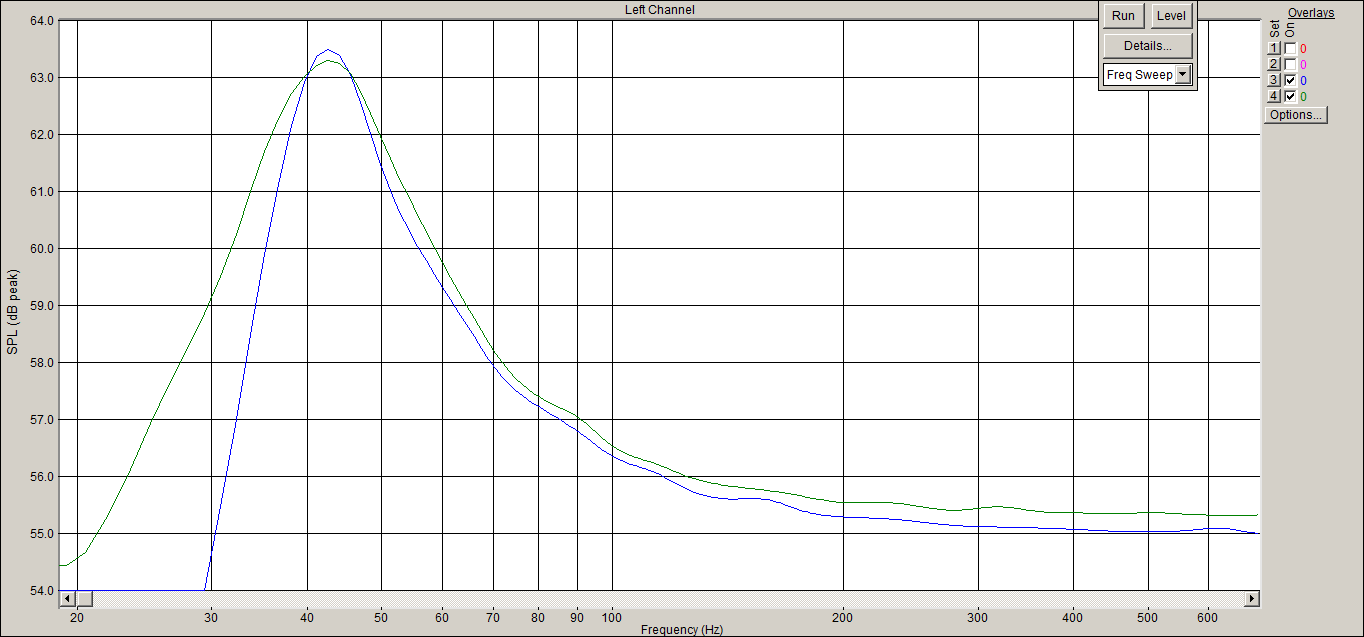Store the curve to overlay Set 3
The image size is (1364, 637).
(x=1274, y=80)
